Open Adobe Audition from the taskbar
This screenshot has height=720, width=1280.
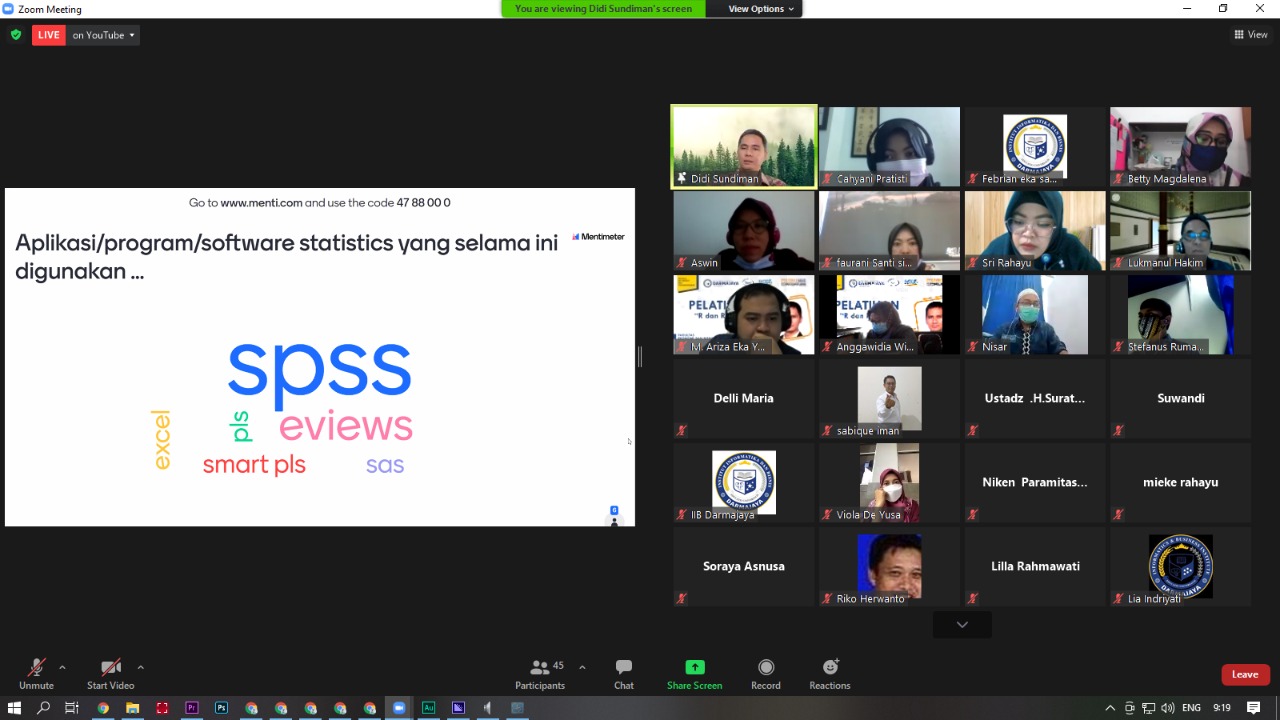pos(428,708)
